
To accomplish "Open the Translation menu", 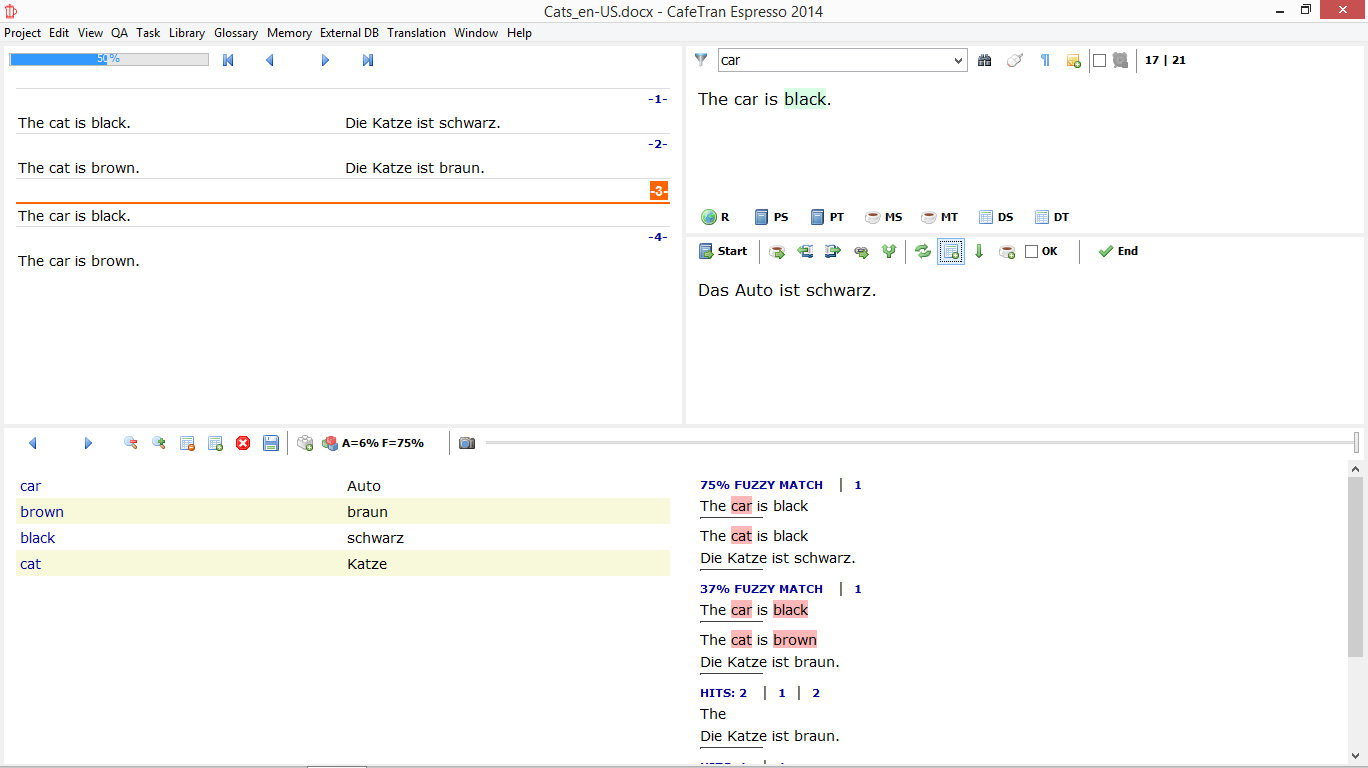I will pos(416,33).
